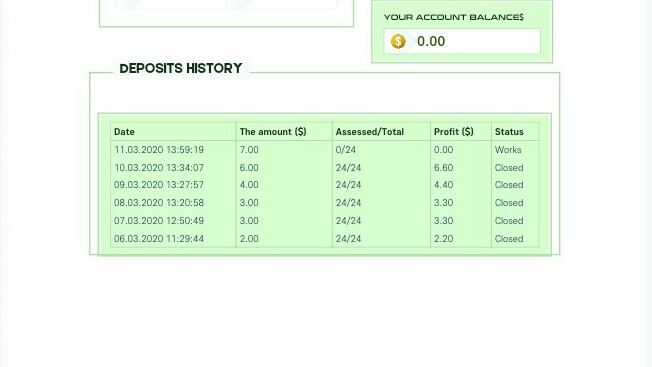The width and height of the screenshot is (652, 367).
Task: Select the 06.03.2020 11:29:44 date cell
Action: tap(159, 239)
